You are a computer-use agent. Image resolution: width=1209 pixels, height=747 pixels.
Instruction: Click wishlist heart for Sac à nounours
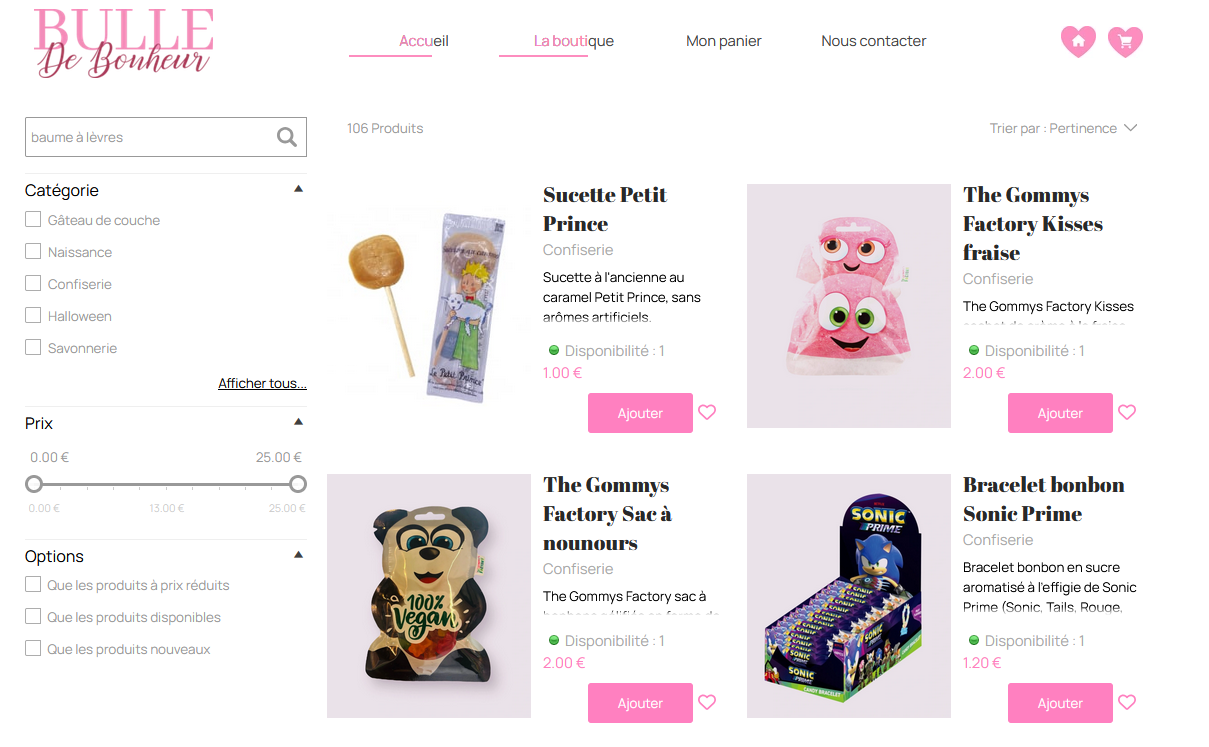pos(707,702)
